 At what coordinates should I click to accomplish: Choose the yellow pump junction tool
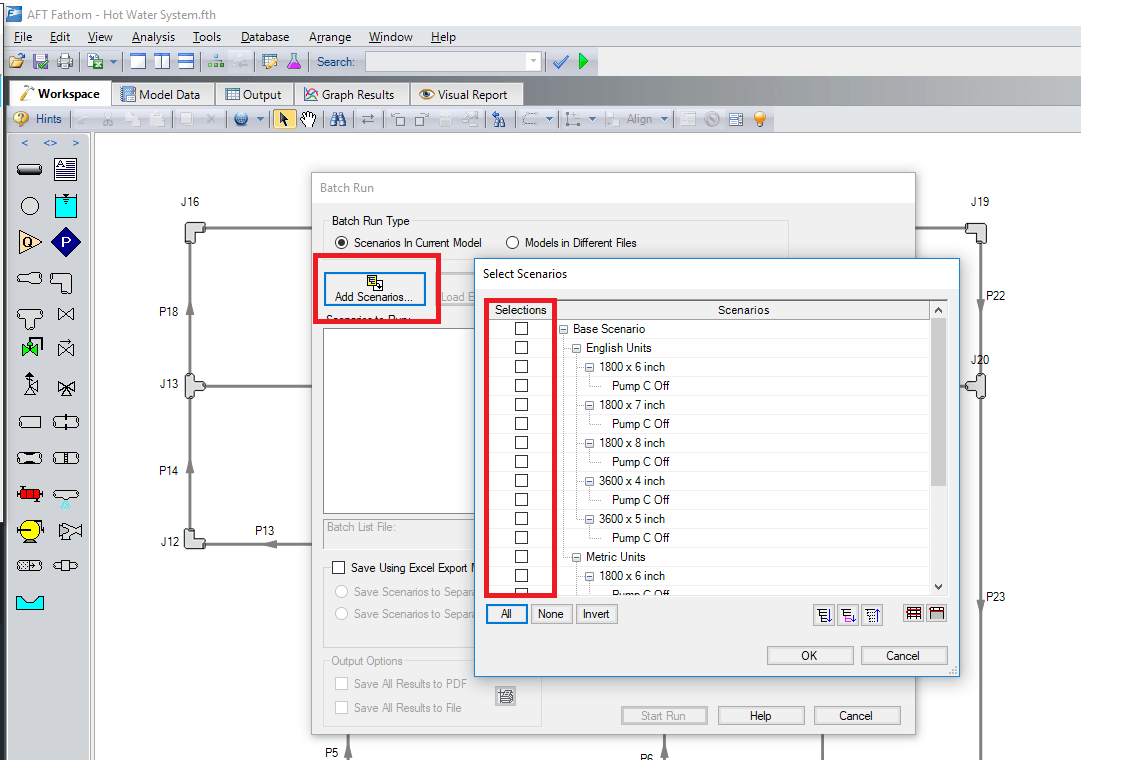point(30,531)
